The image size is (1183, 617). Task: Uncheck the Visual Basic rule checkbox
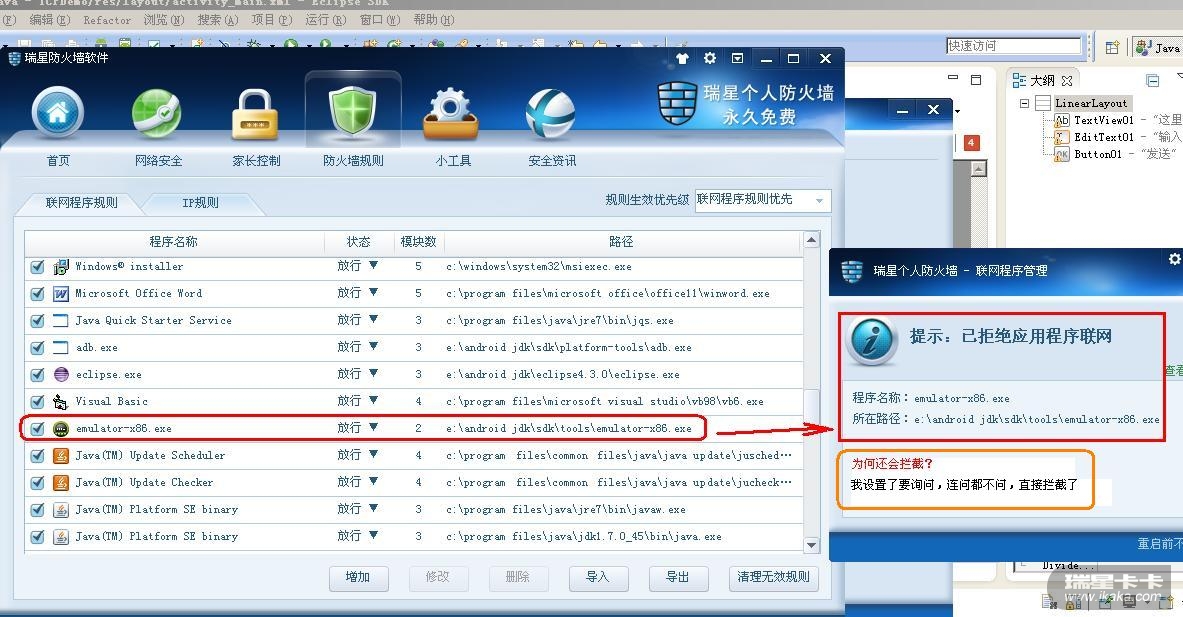[37, 402]
